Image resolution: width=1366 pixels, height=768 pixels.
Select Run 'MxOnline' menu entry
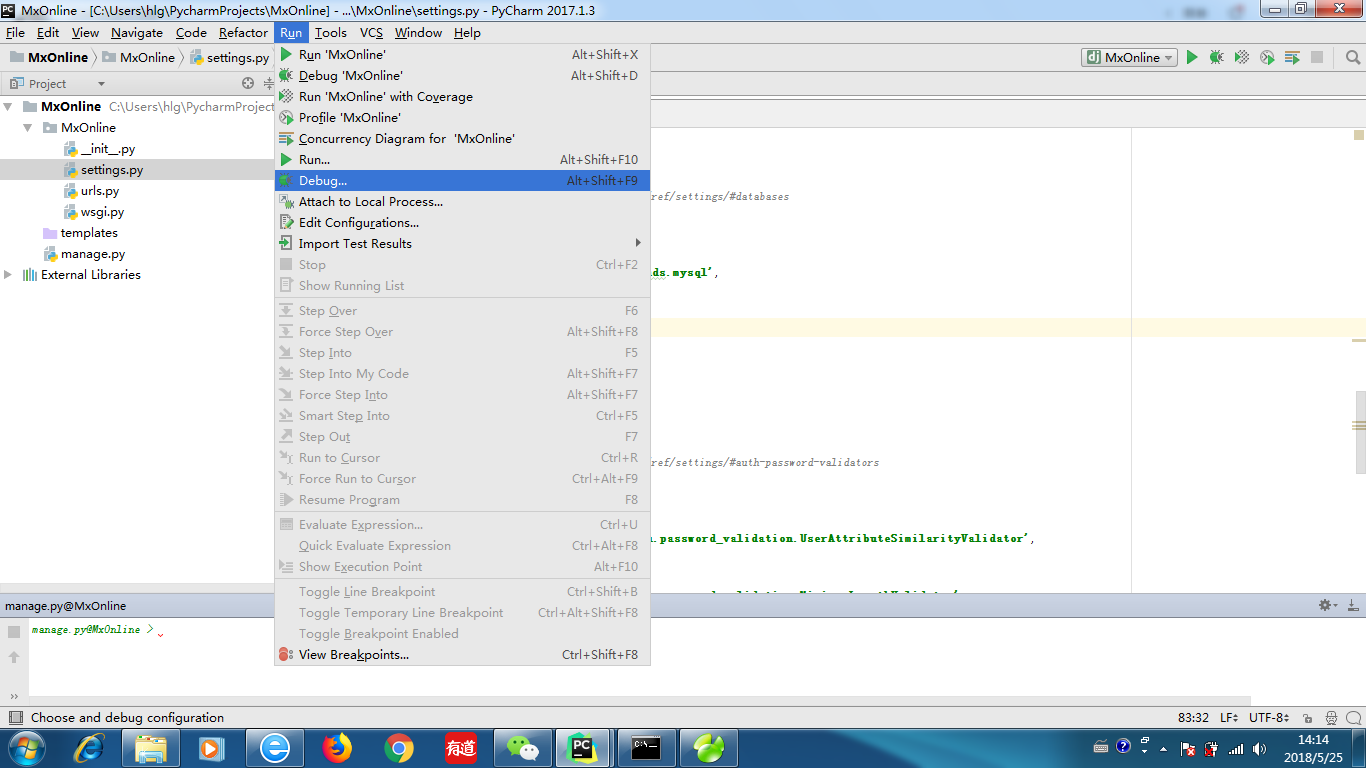point(462,55)
